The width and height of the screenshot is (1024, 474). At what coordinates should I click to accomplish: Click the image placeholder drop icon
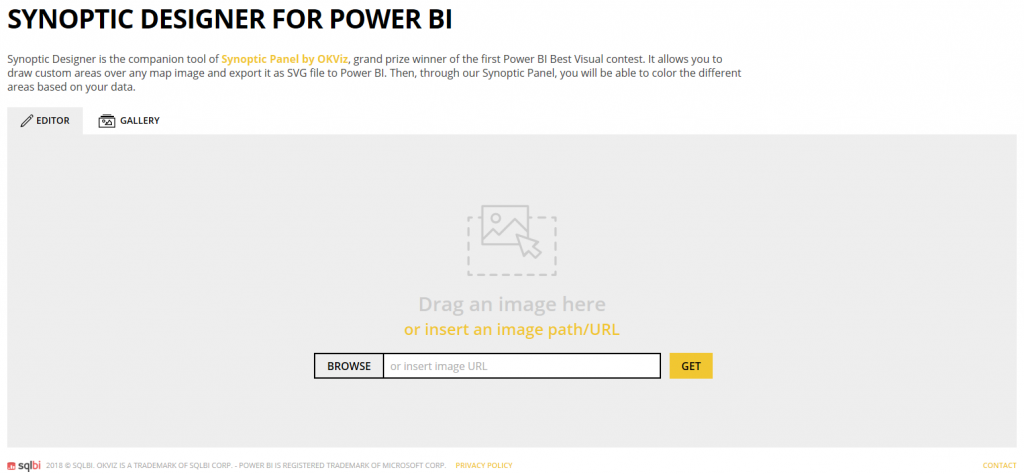(x=512, y=240)
